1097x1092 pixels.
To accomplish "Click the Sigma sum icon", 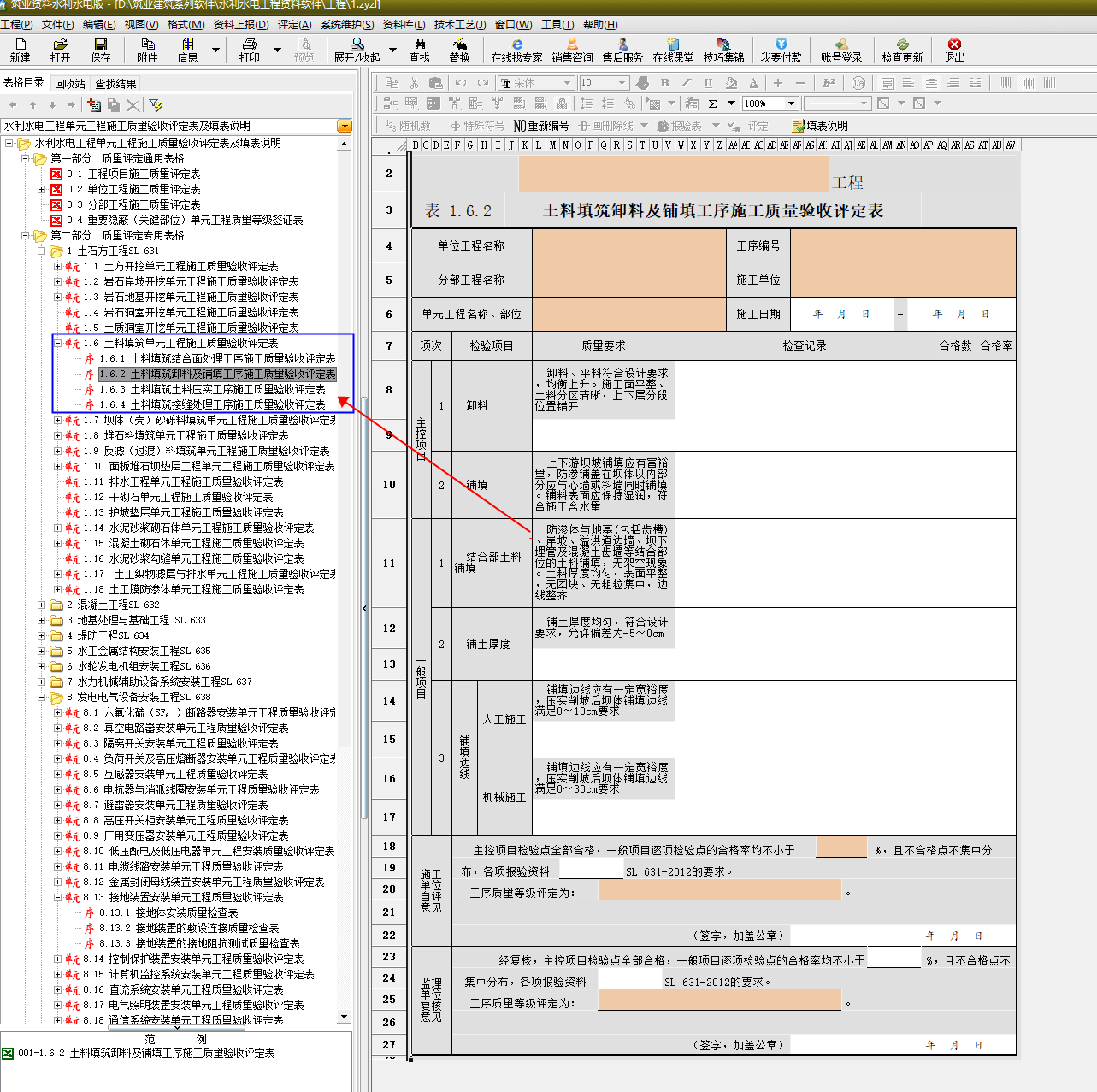I will [x=712, y=103].
